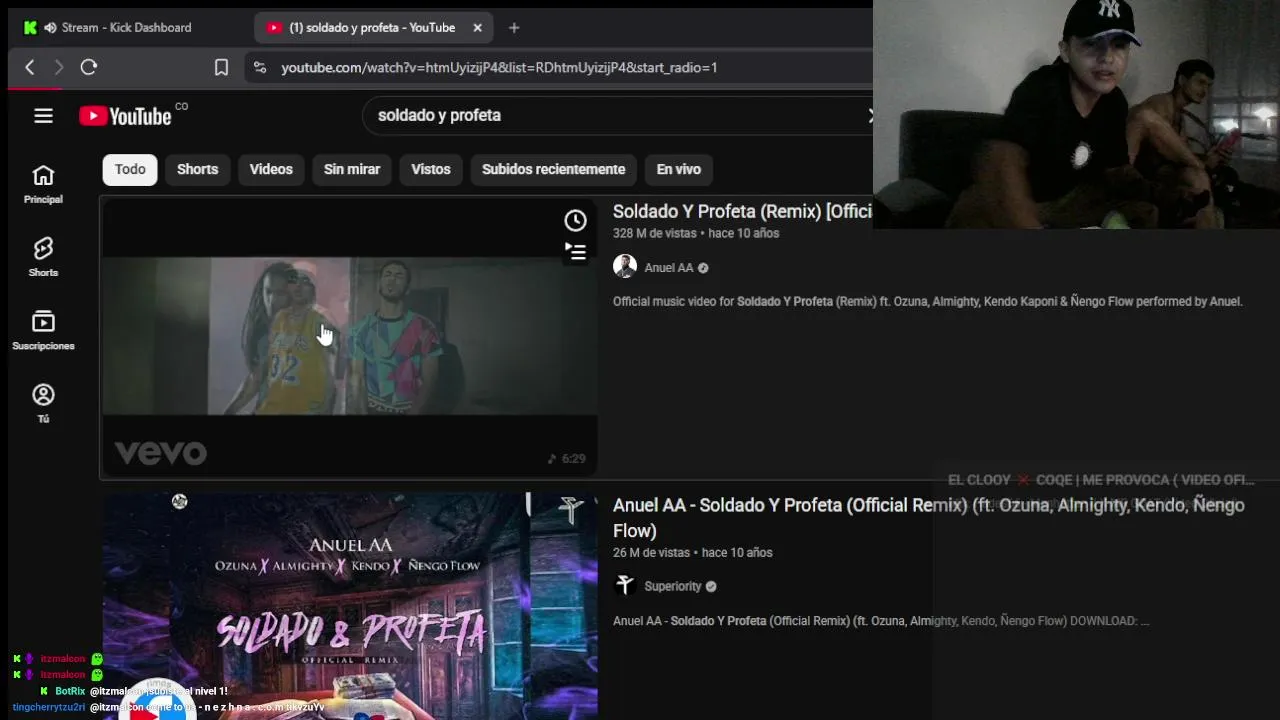This screenshot has height=720, width=1280.
Task: Open title Anuel AA - Soldado Y Profeta (Official Remix)
Action: [928, 517]
